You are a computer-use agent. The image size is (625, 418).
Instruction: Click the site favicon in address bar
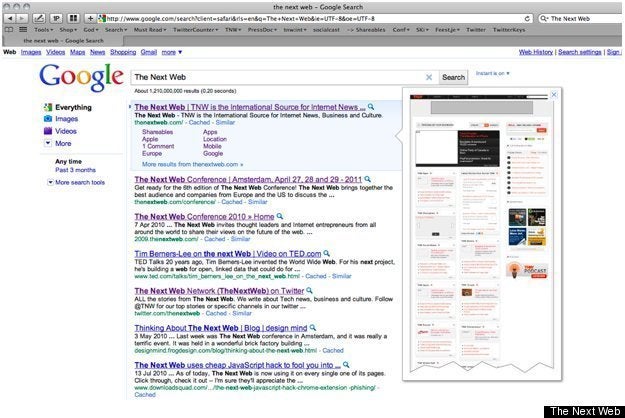coord(102,18)
